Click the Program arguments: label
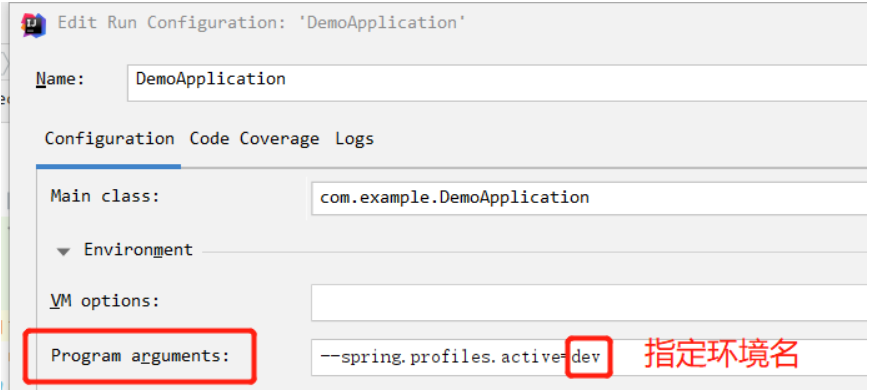The width and height of the screenshot is (877, 392). (140, 356)
